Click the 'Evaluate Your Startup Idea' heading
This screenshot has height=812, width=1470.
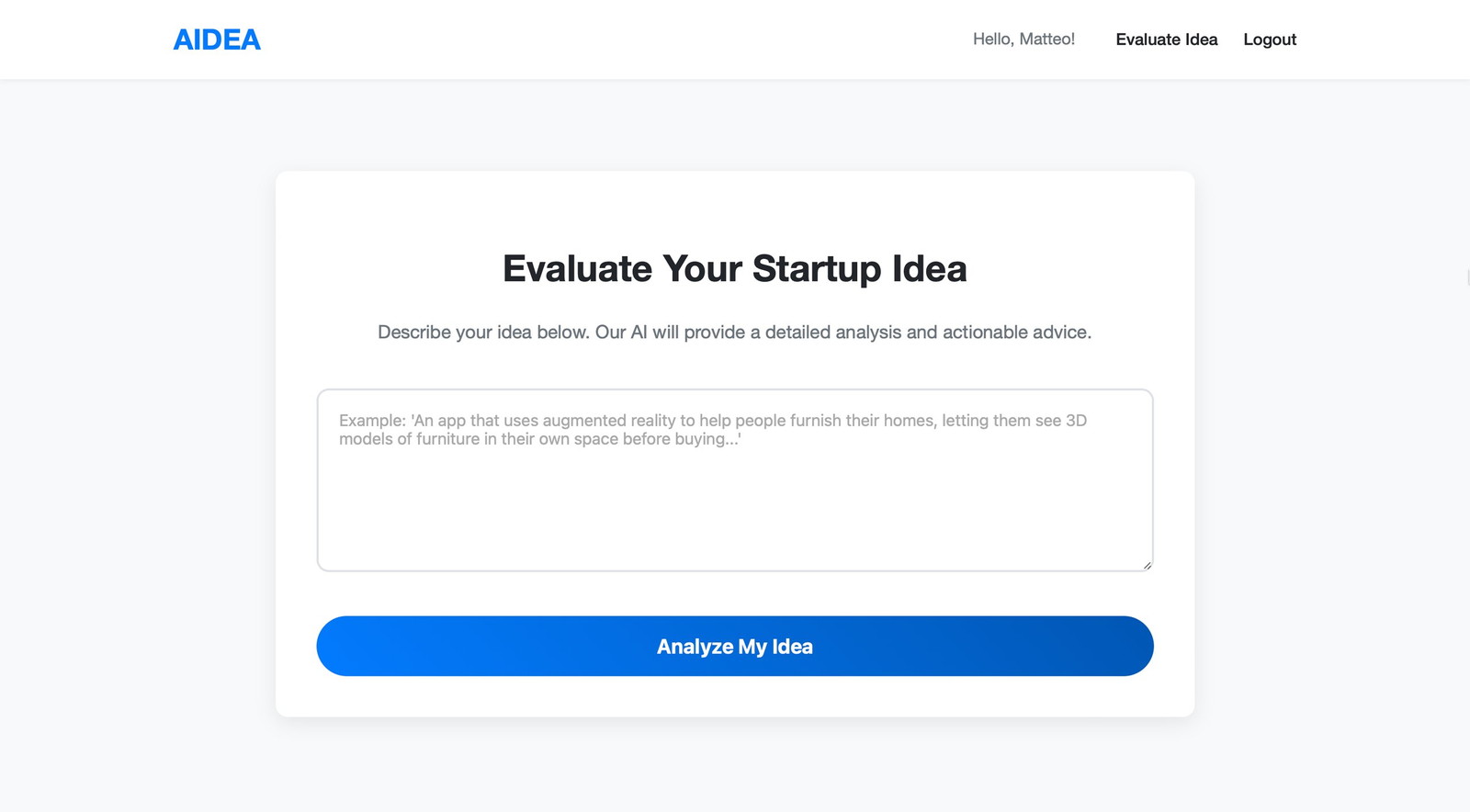[x=735, y=268]
